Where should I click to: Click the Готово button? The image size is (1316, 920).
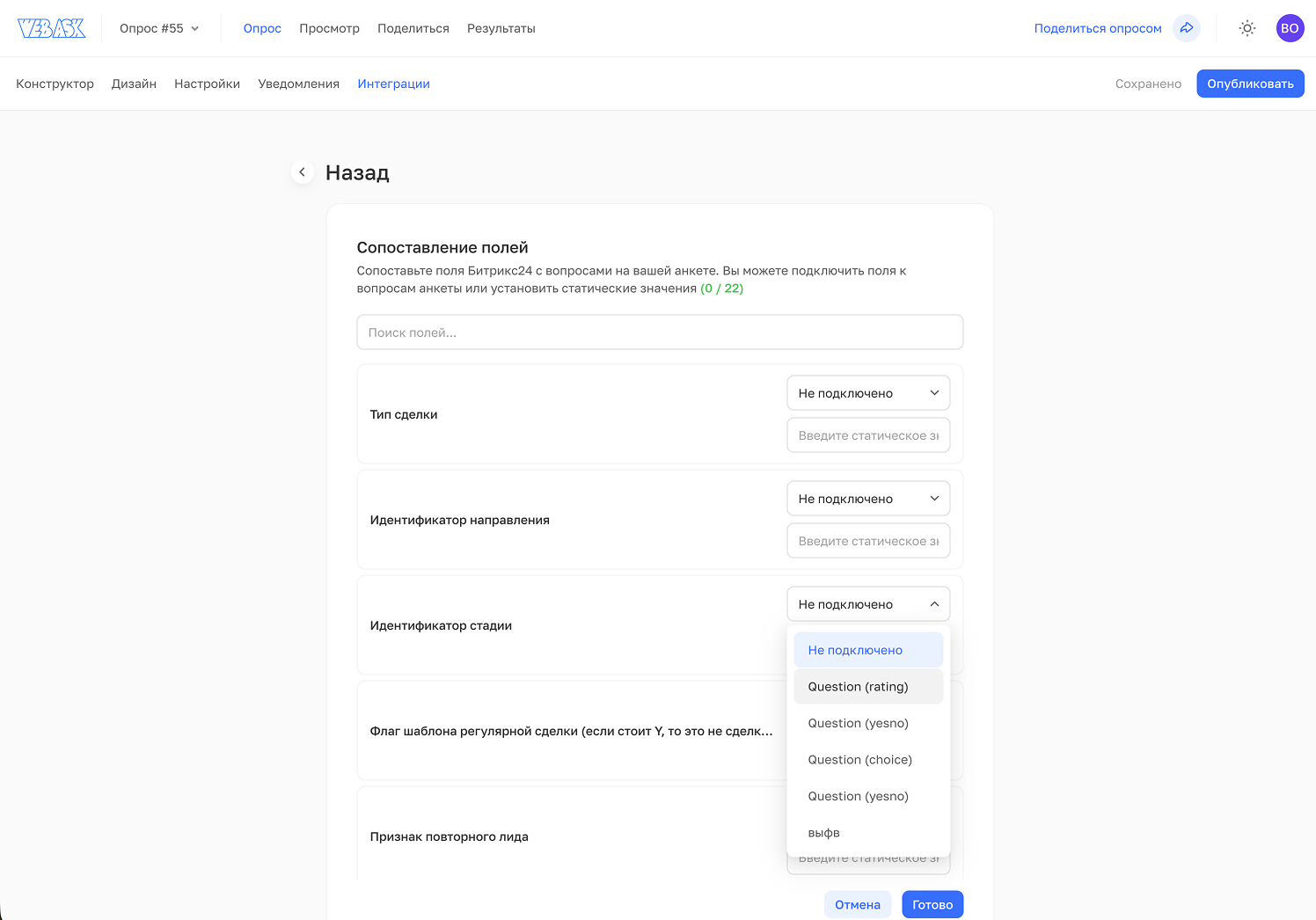coord(932,904)
